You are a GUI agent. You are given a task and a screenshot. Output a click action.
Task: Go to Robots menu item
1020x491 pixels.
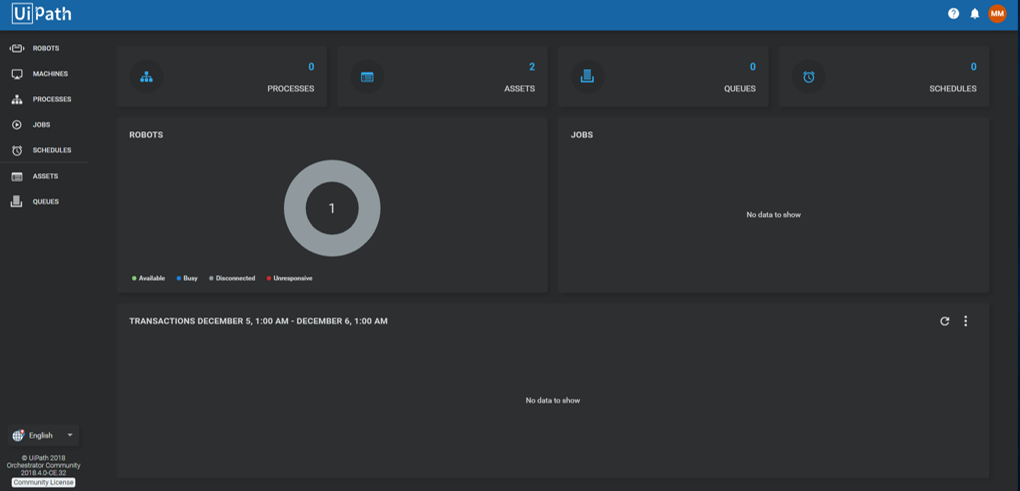tap(46, 49)
